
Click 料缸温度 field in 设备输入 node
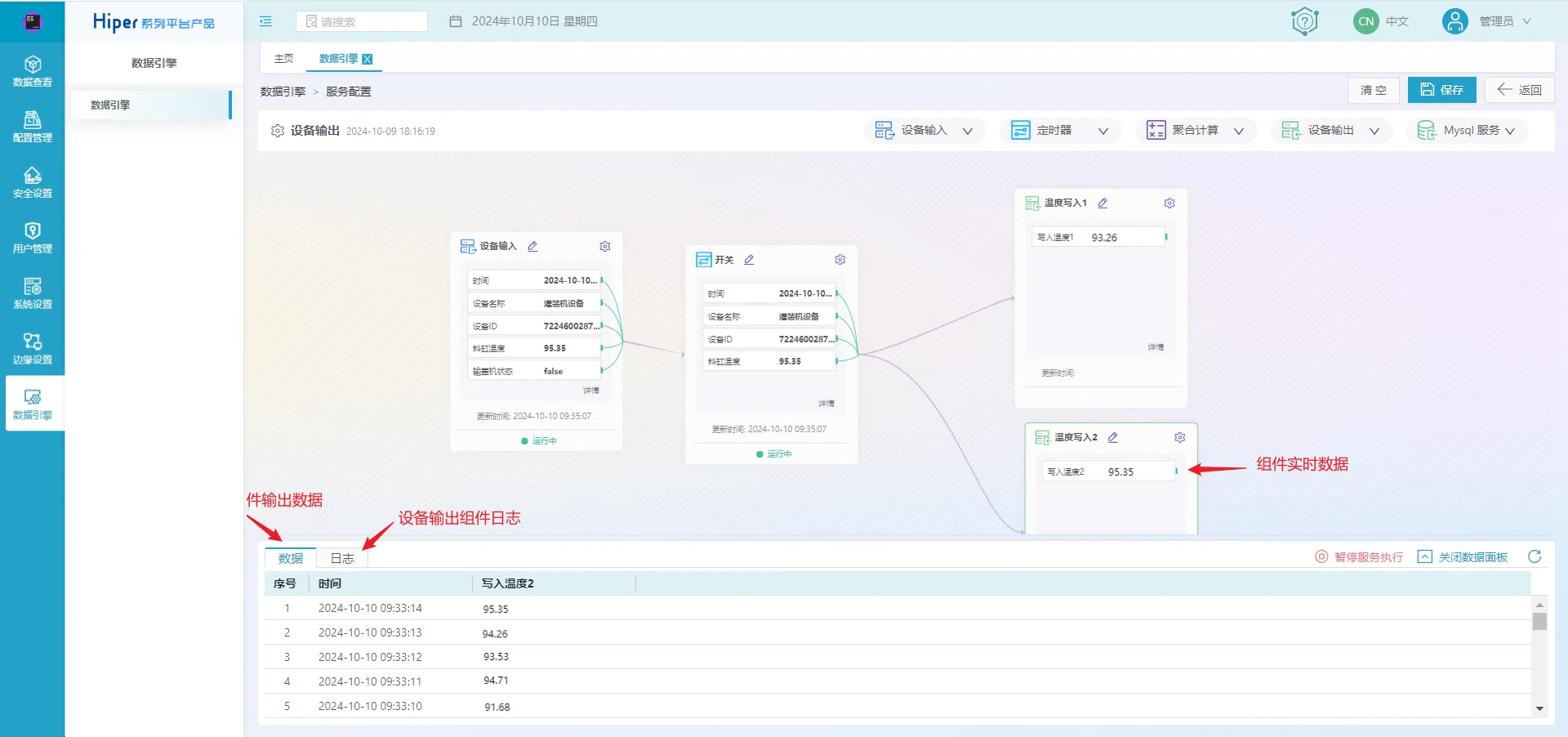tap(534, 348)
